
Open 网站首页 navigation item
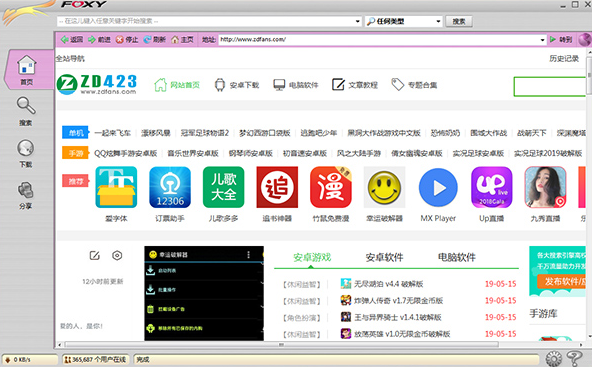coord(177,85)
